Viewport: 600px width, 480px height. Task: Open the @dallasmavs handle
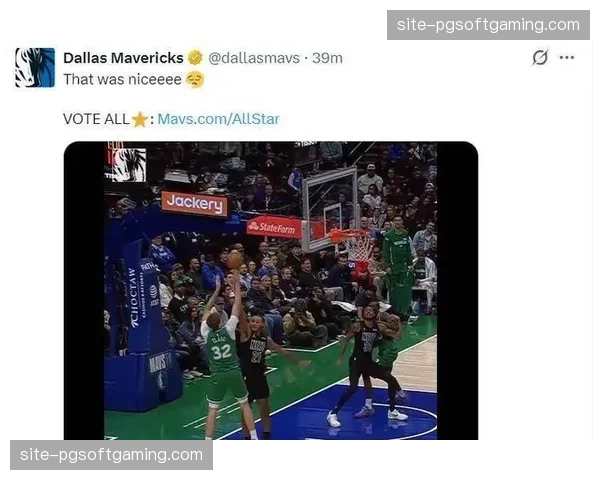(254, 58)
